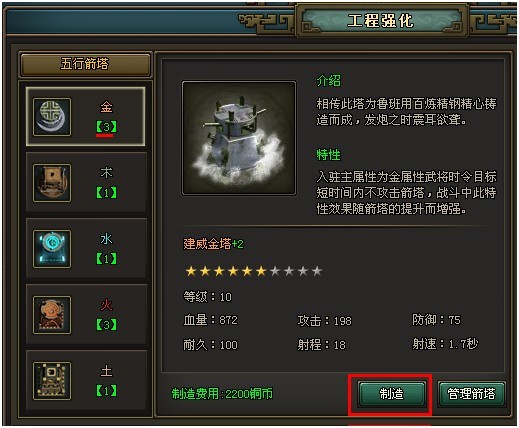Select the 土 earth tower icon

[52, 381]
